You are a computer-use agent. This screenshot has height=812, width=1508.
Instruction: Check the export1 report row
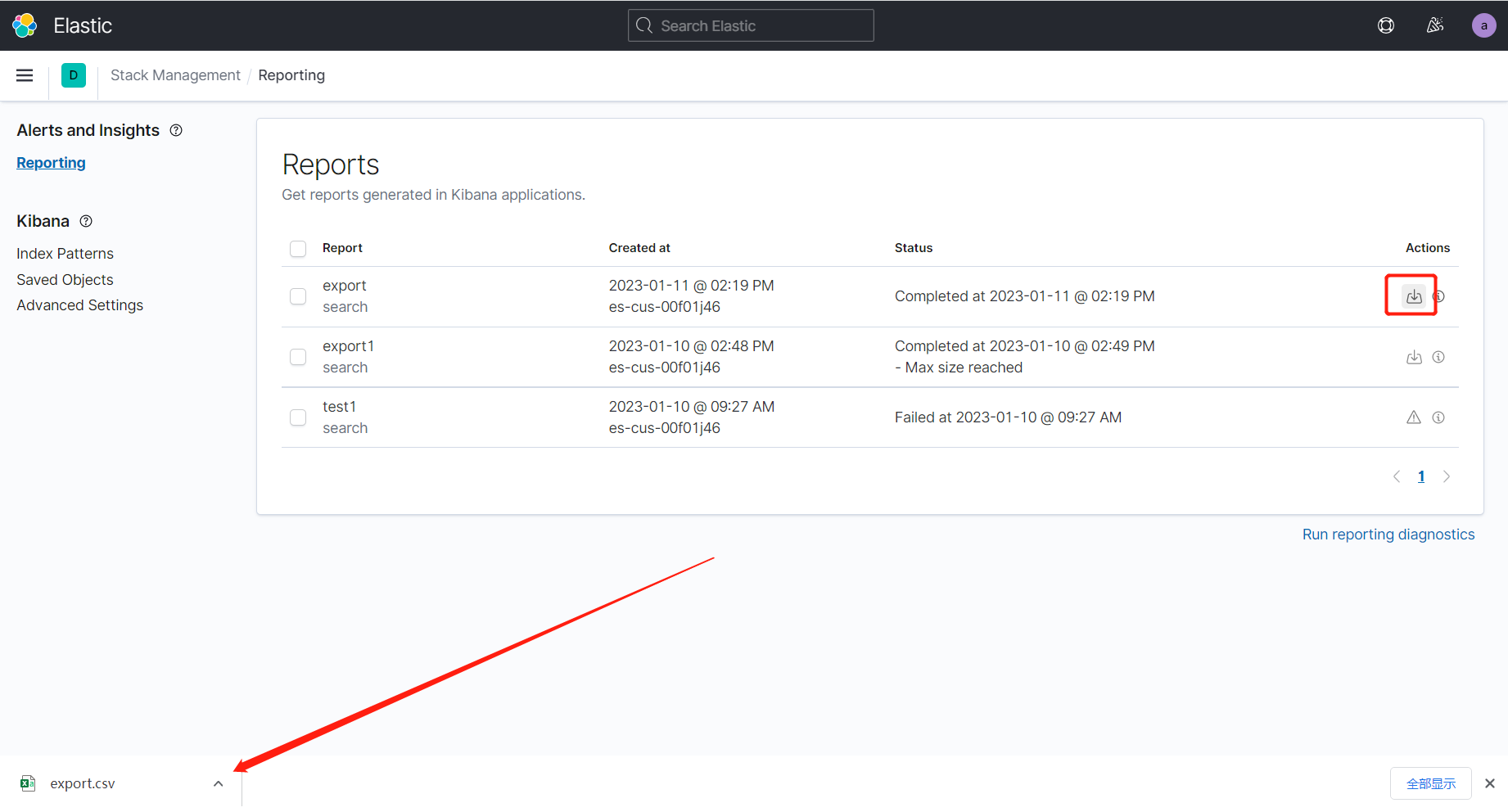(298, 357)
